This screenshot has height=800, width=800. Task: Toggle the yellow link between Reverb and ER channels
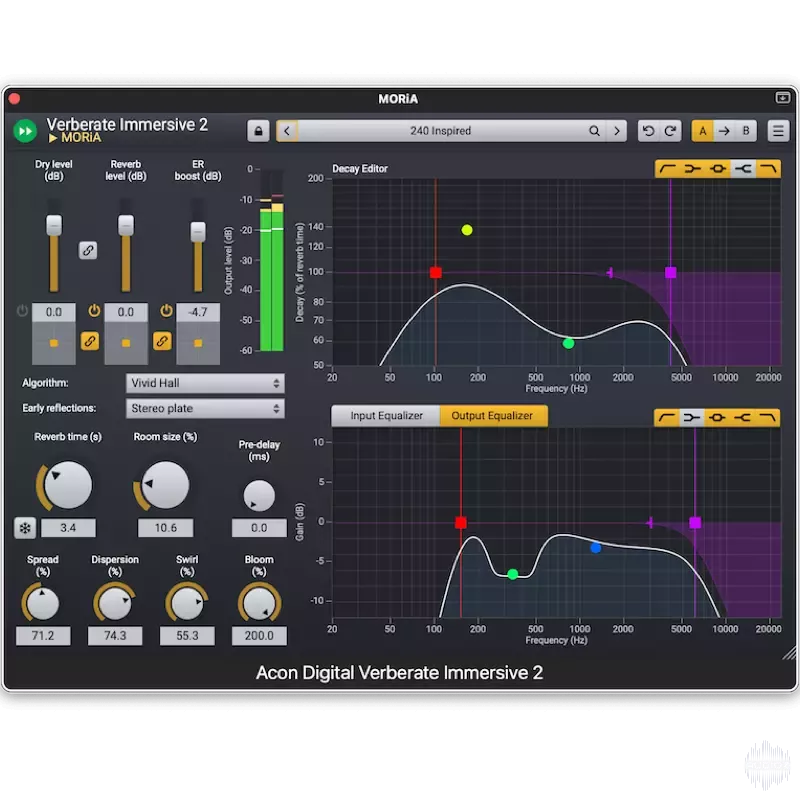[162, 341]
